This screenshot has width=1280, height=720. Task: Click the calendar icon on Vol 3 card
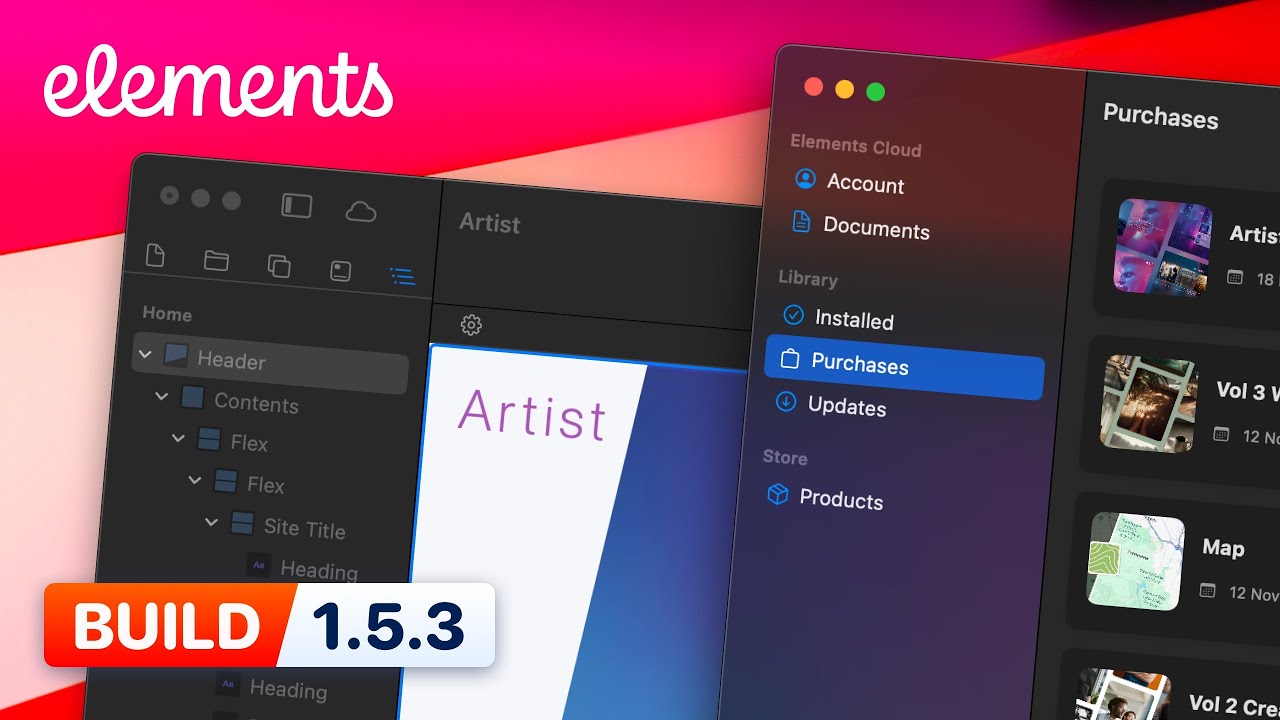click(x=1221, y=434)
